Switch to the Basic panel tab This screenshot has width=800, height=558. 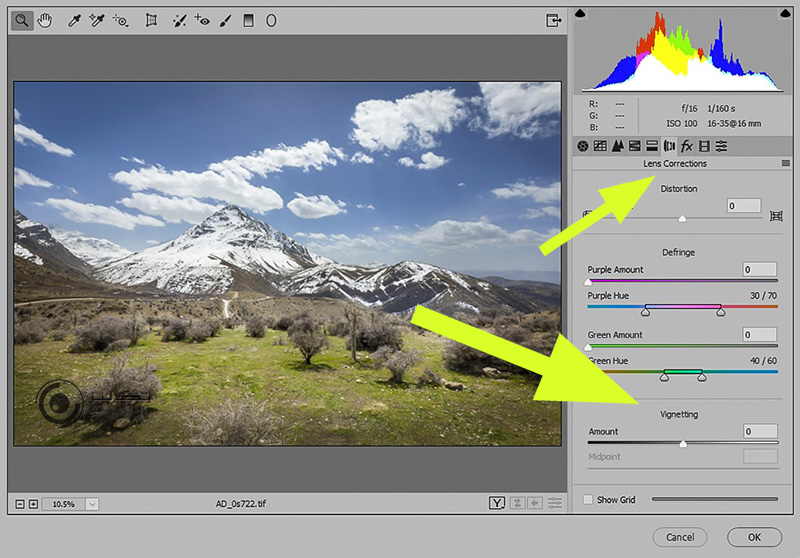coord(583,146)
